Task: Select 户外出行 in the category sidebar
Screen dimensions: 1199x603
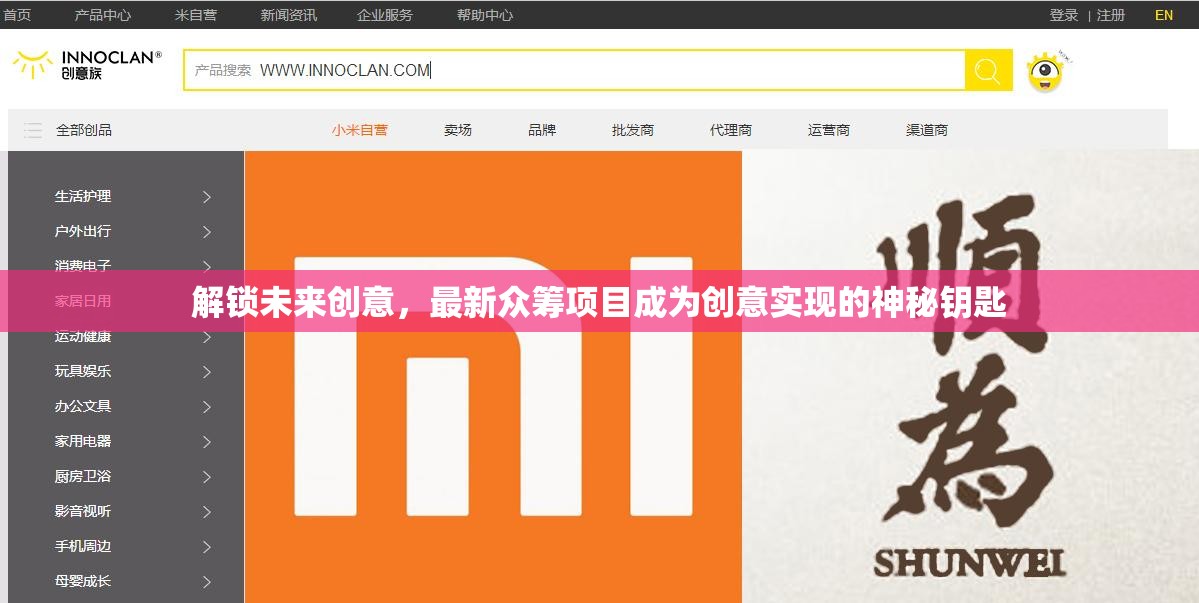Action: 83,231
